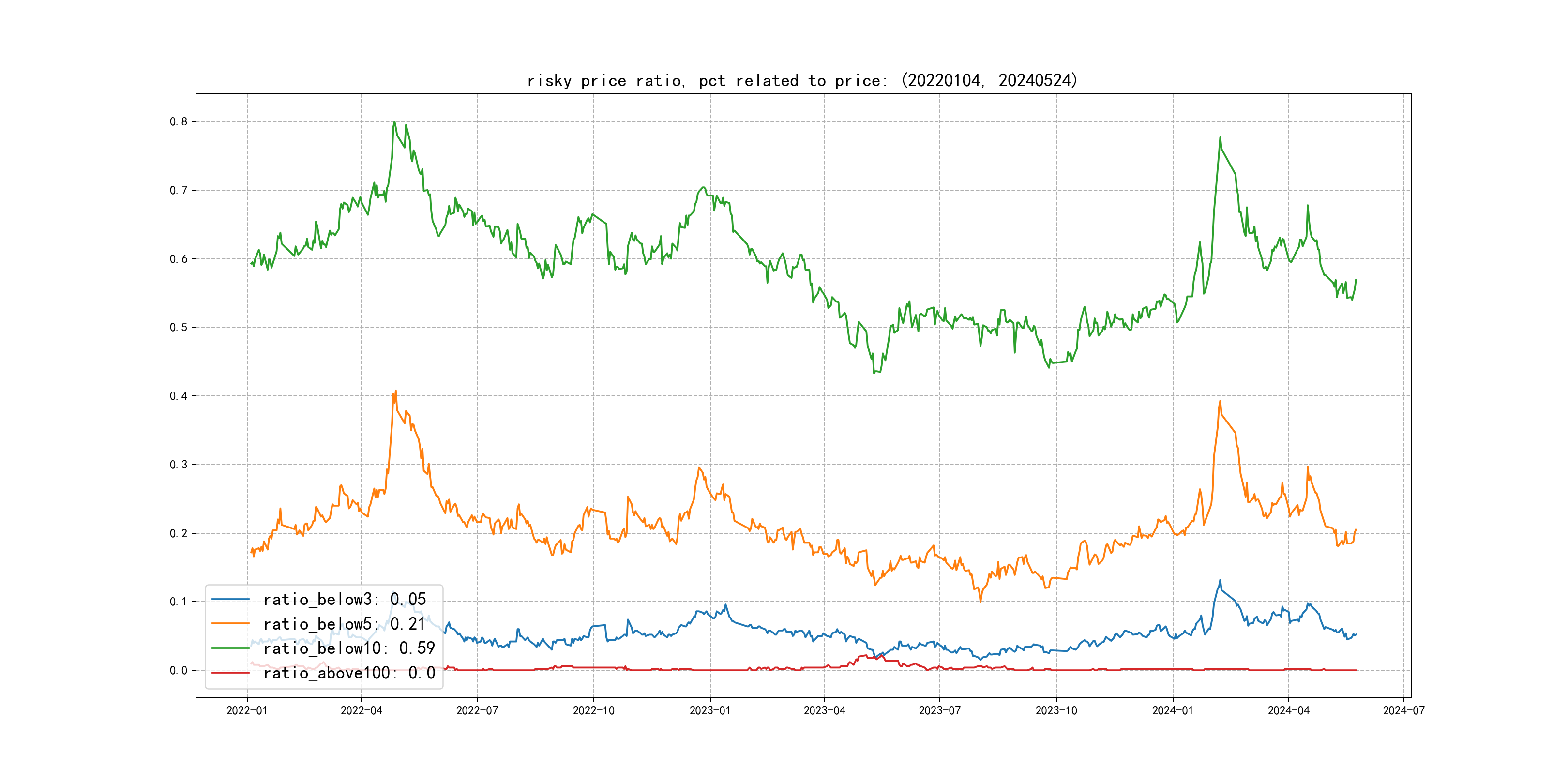Select legend text ratio_below3: 0.05
The image size is (1568, 784).
pos(345,600)
